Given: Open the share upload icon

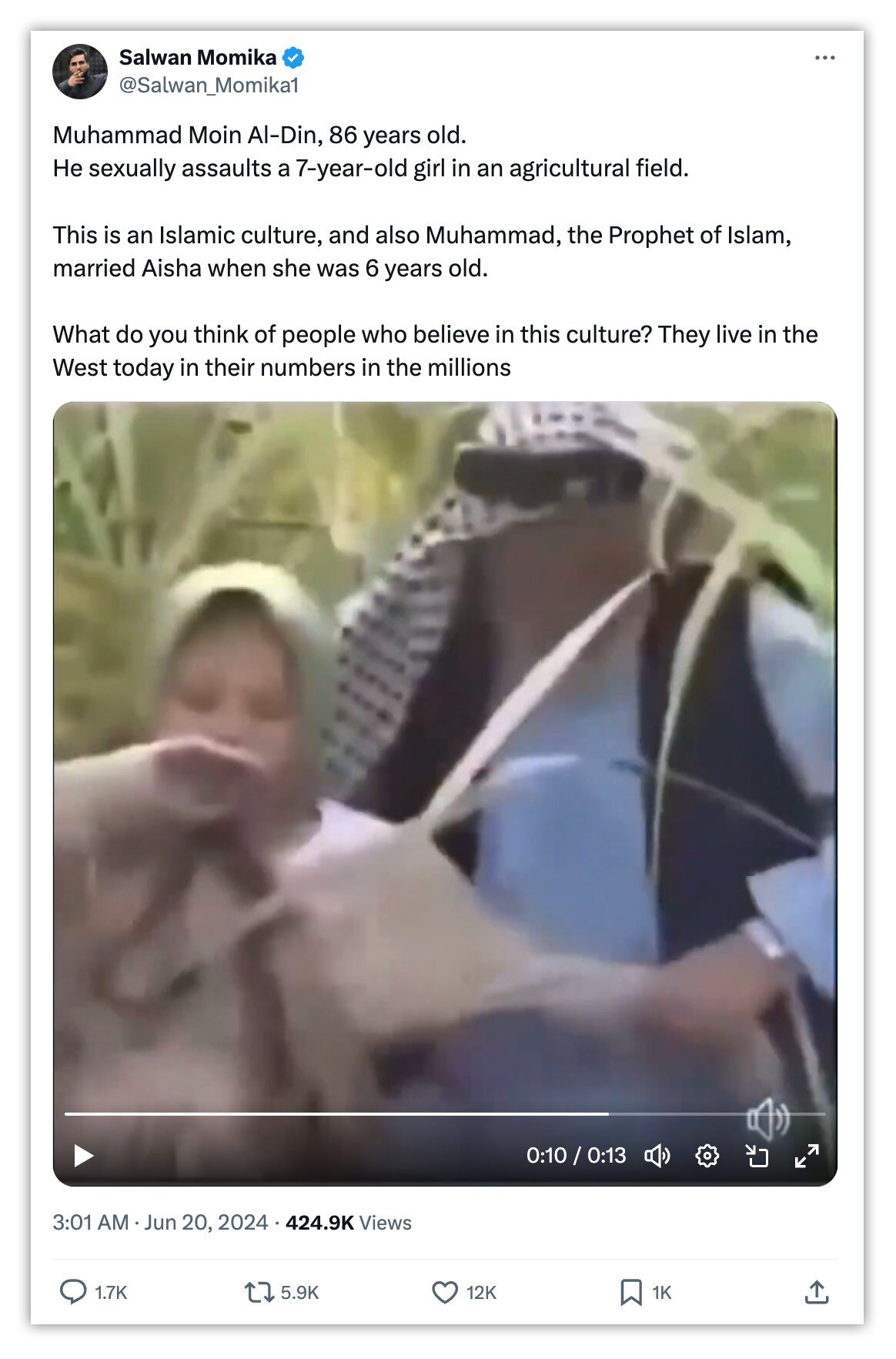Looking at the screenshot, I should (817, 1291).
